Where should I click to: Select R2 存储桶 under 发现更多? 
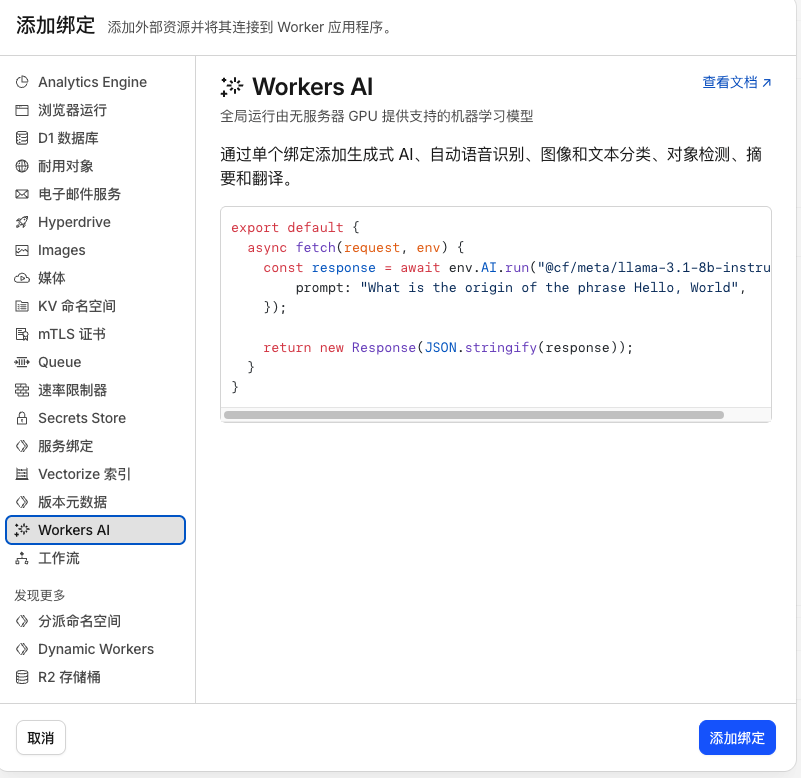pyautogui.click(x=68, y=677)
